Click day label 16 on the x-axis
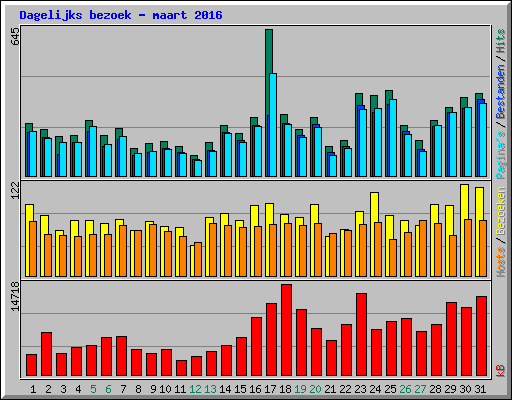The image size is (512, 400). 255,389
